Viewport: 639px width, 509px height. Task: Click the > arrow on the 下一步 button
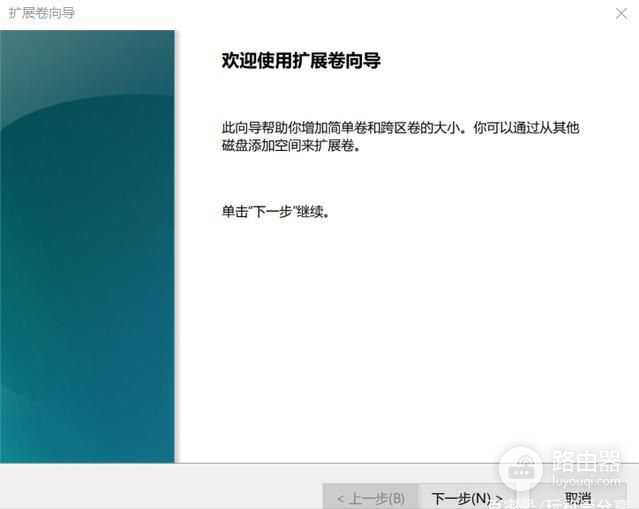pos(498,498)
